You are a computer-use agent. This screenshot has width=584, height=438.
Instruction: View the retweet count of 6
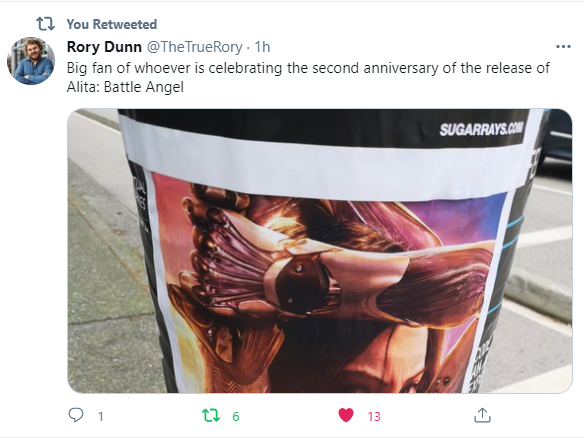click(x=235, y=416)
